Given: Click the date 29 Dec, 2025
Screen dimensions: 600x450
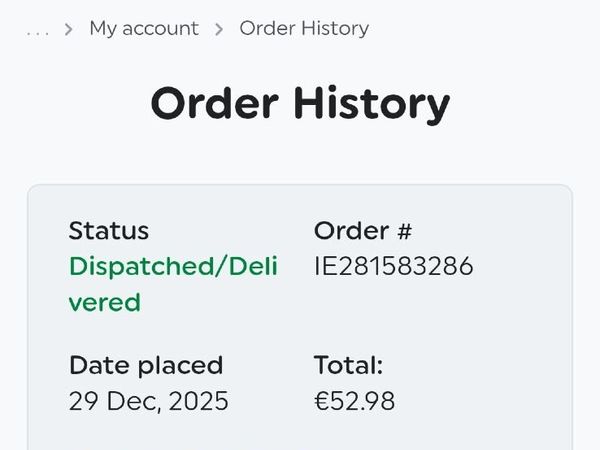Looking at the screenshot, I should [x=148, y=401].
